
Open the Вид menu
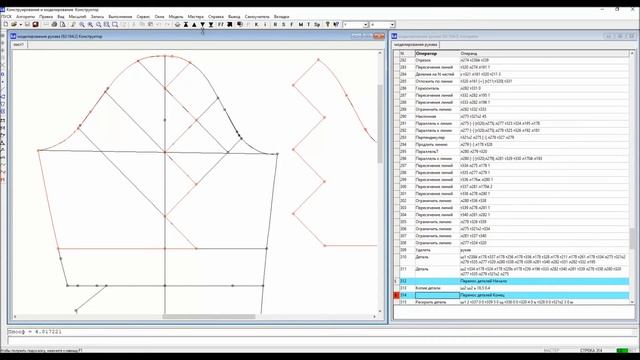(61, 17)
